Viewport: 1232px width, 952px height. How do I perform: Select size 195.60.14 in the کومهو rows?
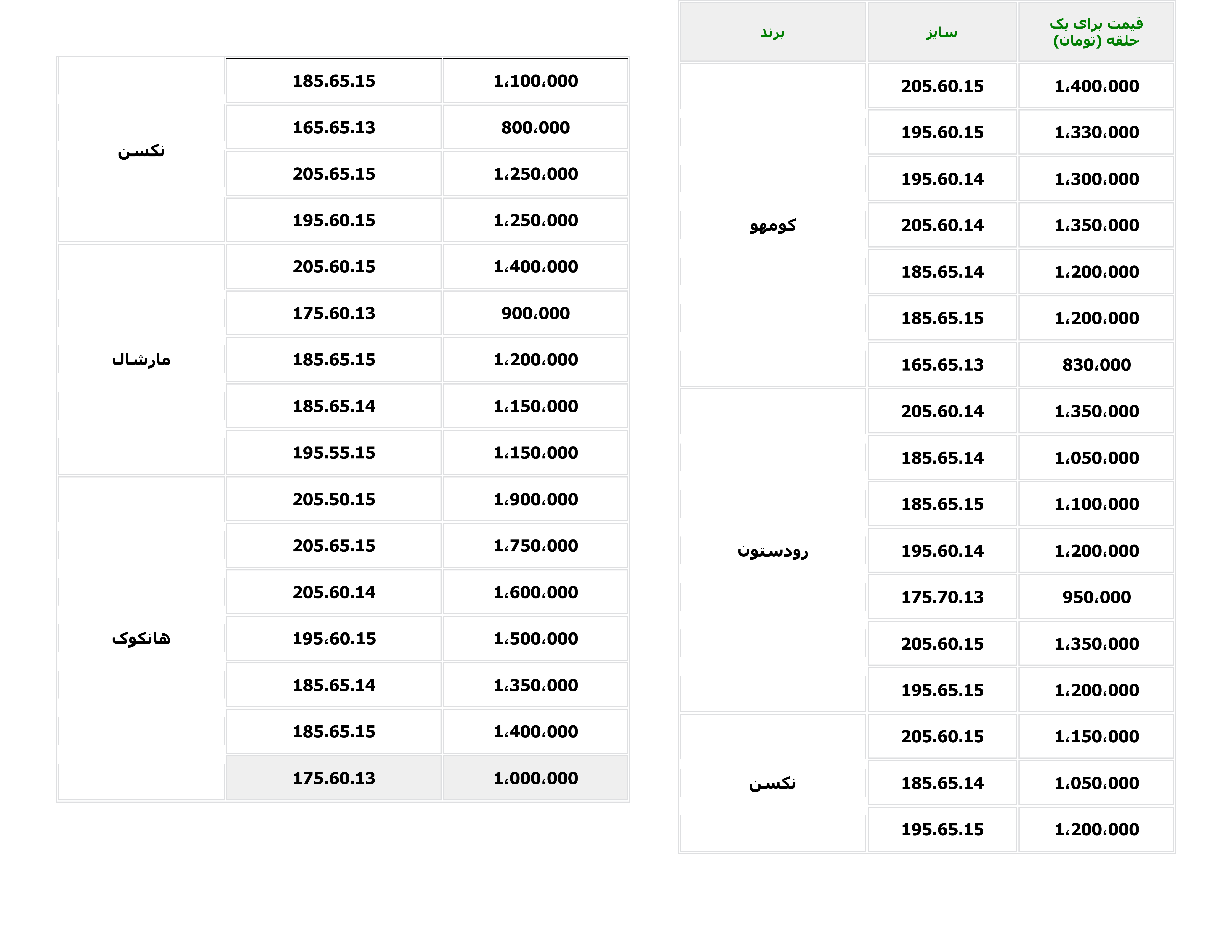click(x=942, y=179)
